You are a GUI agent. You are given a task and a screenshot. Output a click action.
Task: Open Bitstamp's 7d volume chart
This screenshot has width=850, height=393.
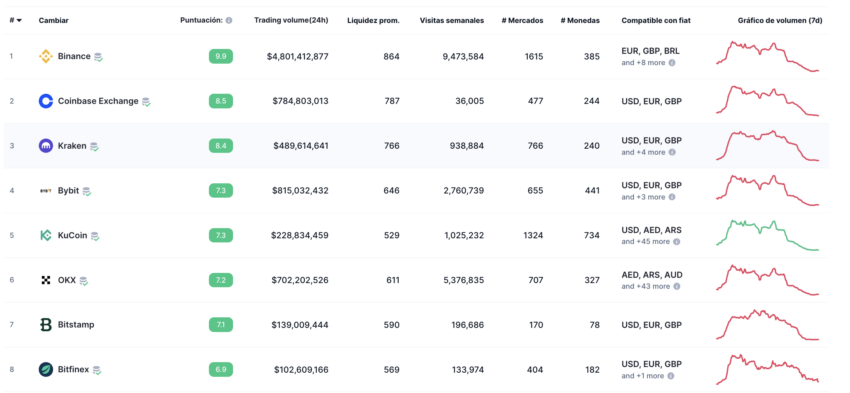tap(768, 325)
